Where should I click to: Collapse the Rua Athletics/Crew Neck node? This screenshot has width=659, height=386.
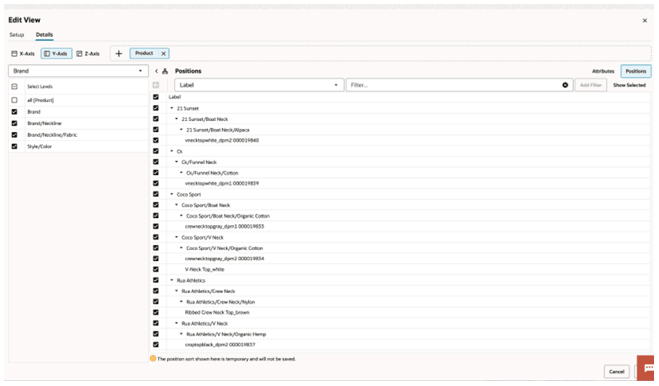[177, 291]
